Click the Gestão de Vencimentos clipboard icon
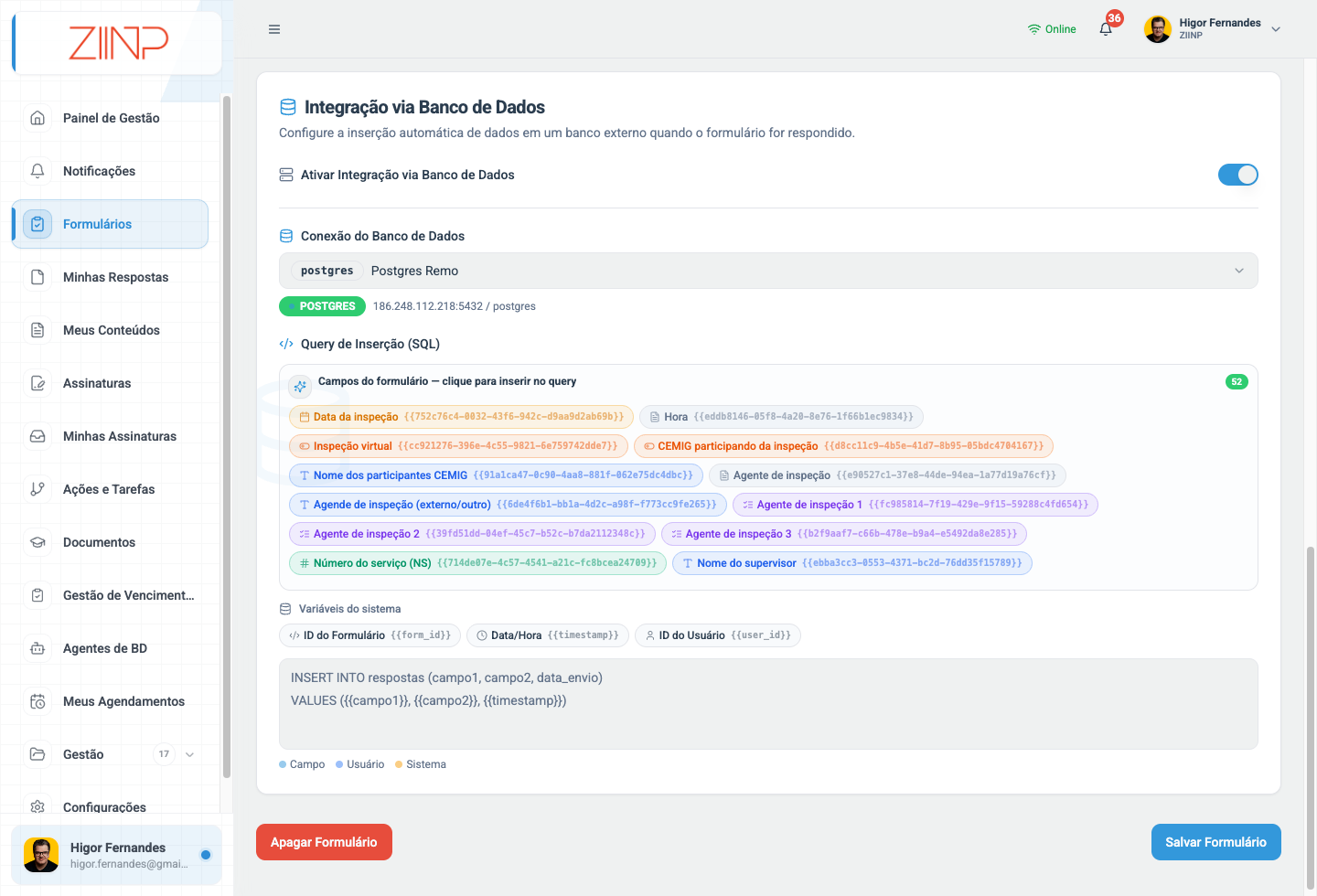The width and height of the screenshot is (1317, 896). point(37,595)
